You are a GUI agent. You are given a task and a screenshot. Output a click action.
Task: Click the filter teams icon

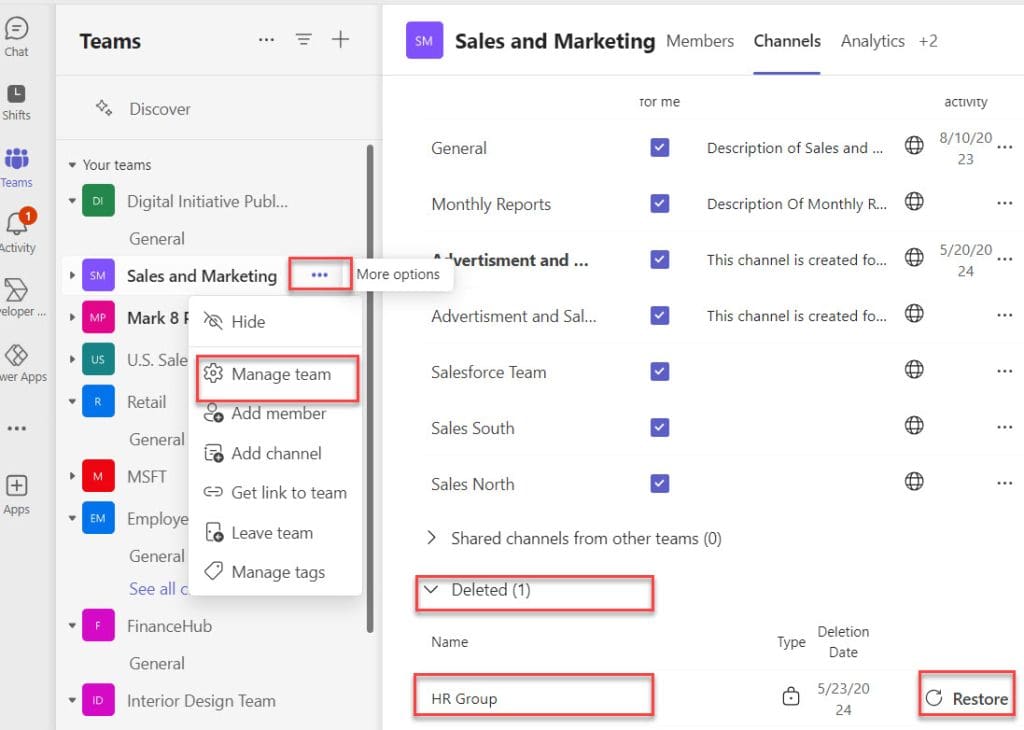tap(304, 40)
